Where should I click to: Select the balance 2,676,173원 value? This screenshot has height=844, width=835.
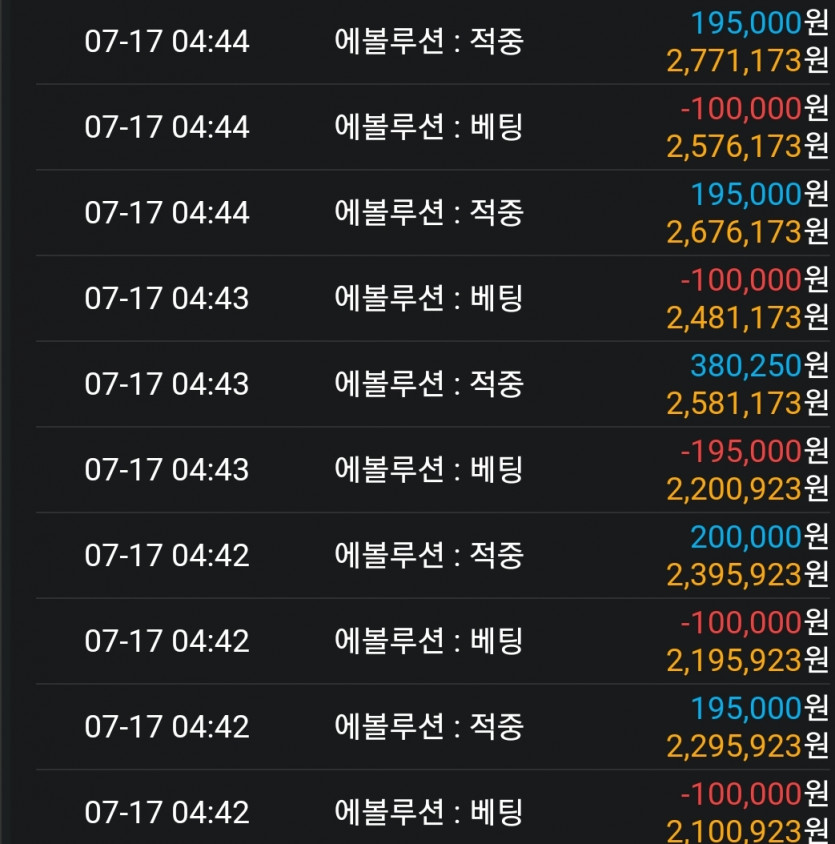tap(747, 232)
